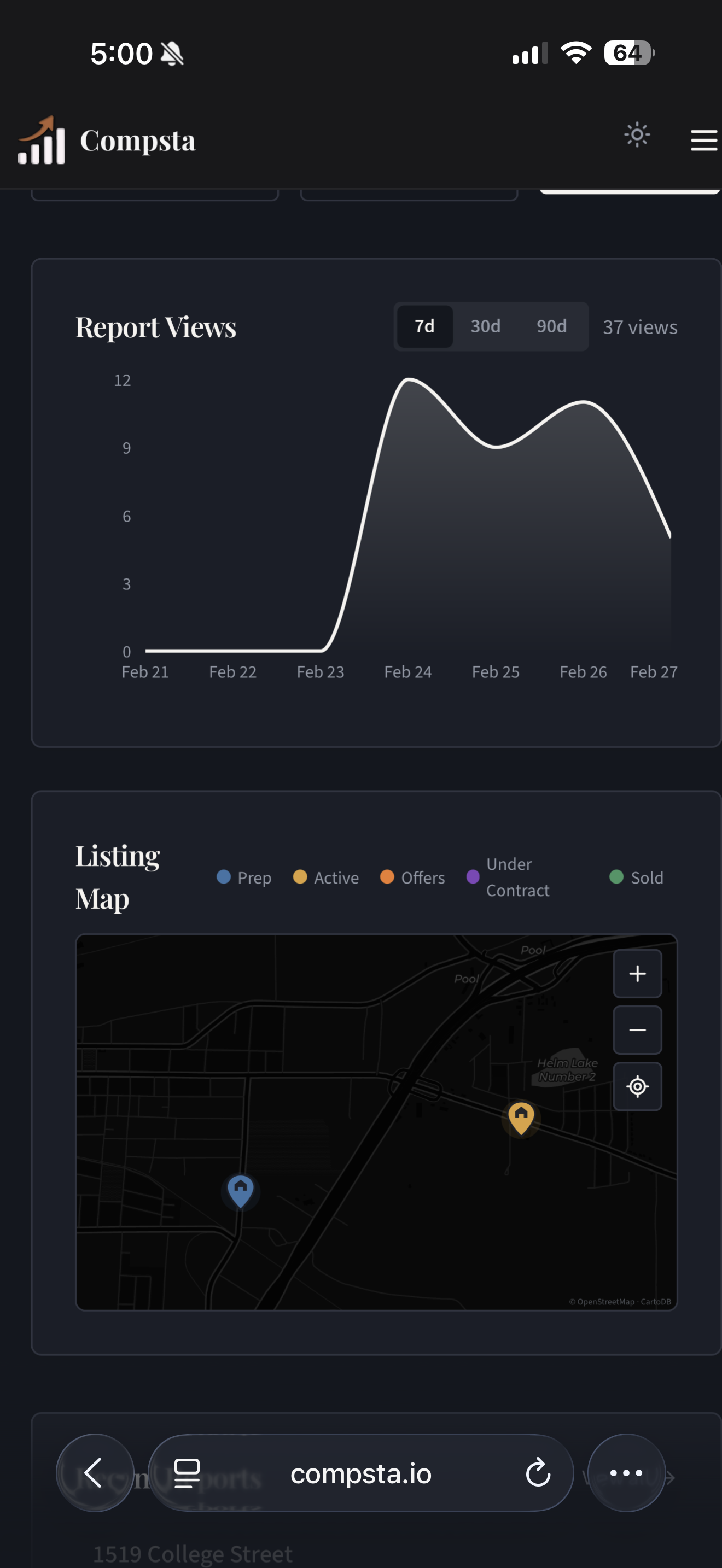The height and width of the screenshot is (1568, 722).
Task: Click the Sold legend green dot
Action: (616, 876)
